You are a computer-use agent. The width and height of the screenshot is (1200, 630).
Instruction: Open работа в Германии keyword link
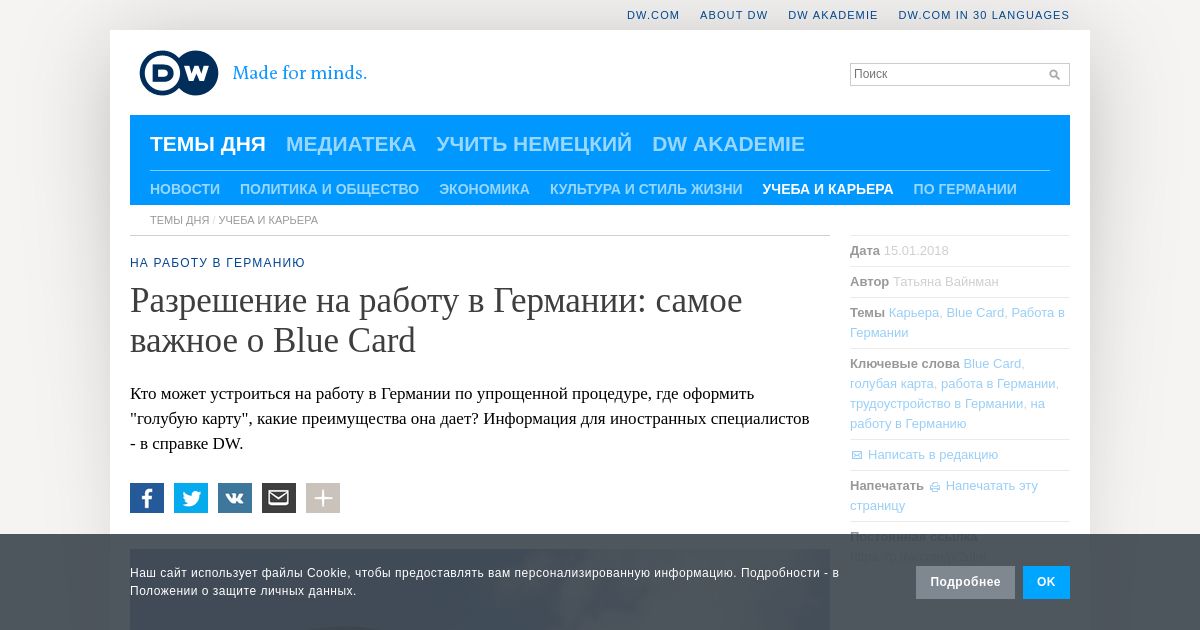[x=998, y=384]
